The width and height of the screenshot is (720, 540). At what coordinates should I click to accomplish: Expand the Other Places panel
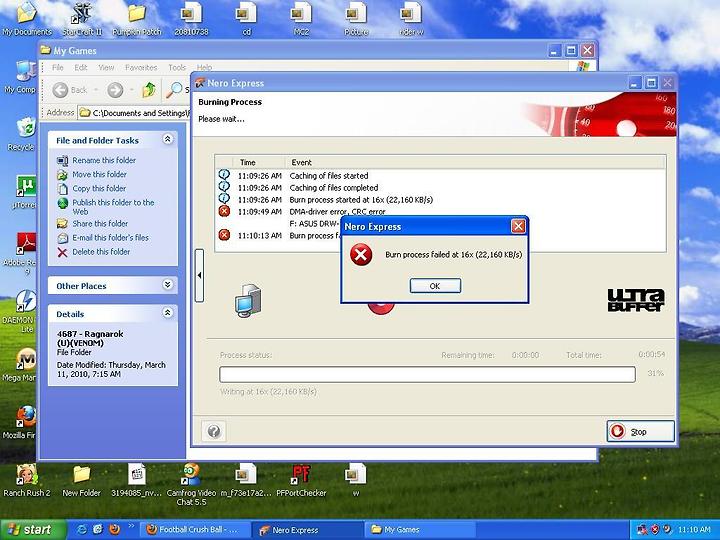click(168, 285)
